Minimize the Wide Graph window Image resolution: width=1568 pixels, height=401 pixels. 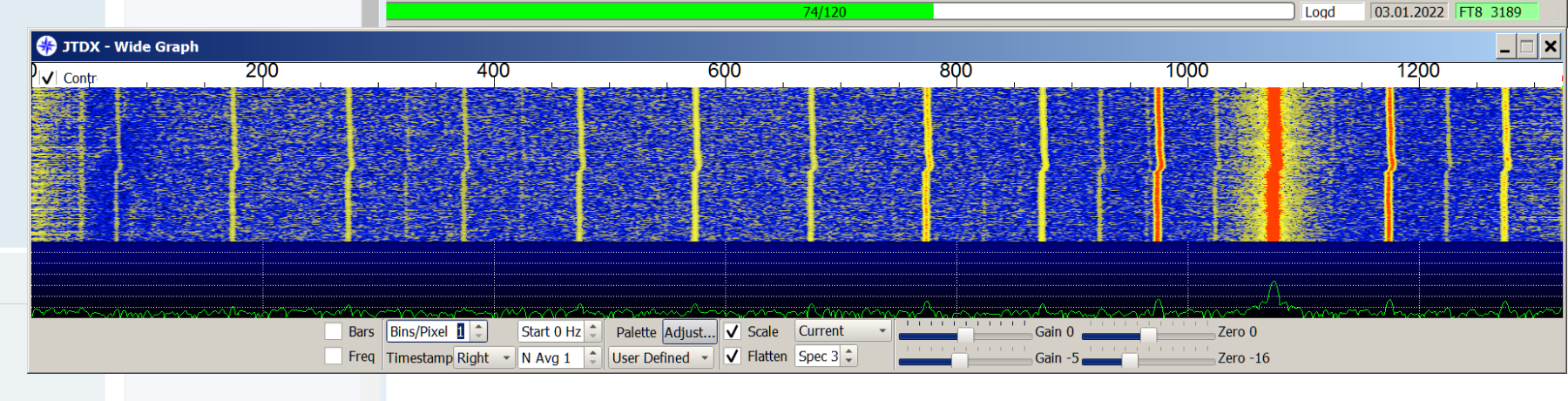point(1505,46)
